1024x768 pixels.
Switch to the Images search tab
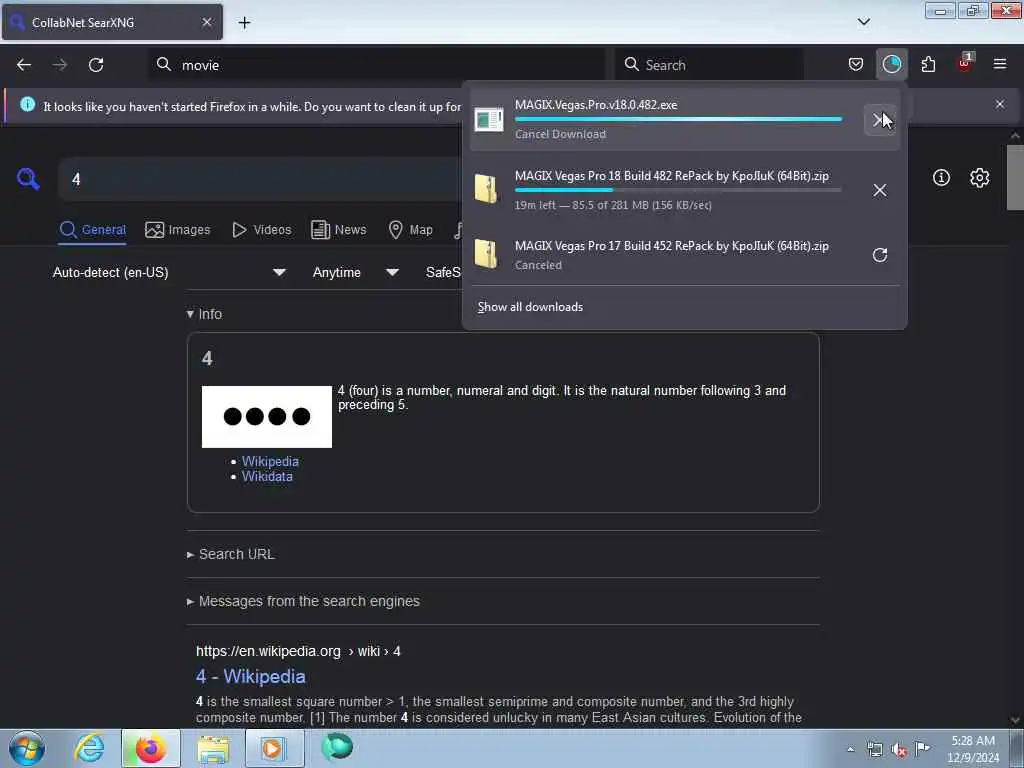click(178, 230)
